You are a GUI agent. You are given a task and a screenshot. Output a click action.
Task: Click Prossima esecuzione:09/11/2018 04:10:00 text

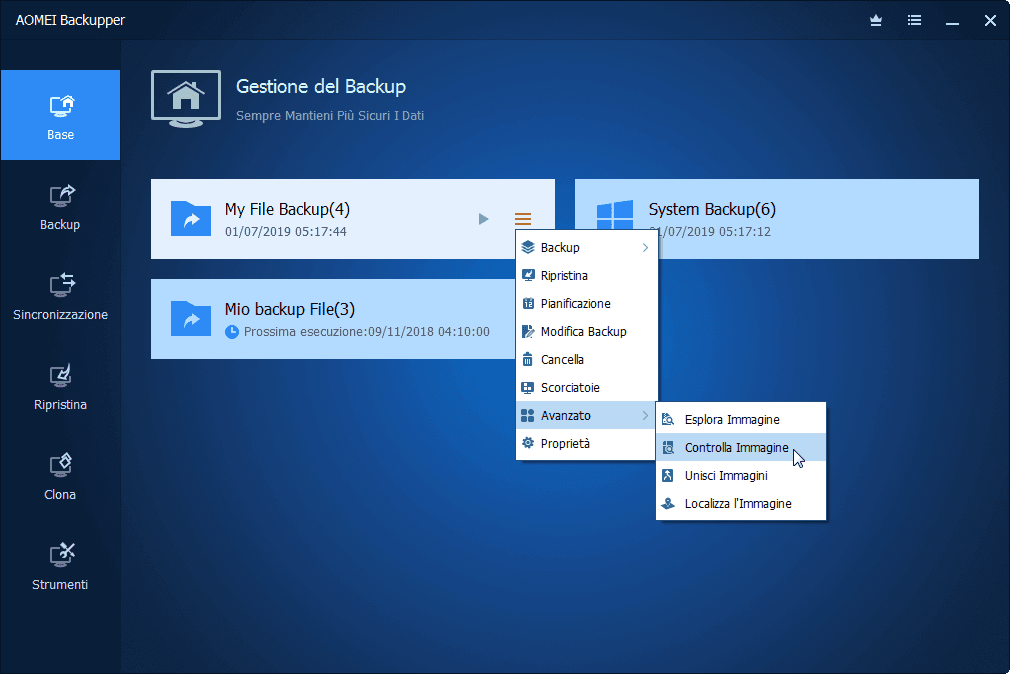click(367, 332)
